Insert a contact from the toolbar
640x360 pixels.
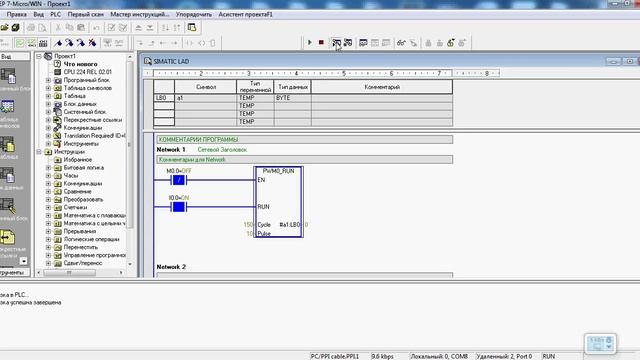[189, 43]
